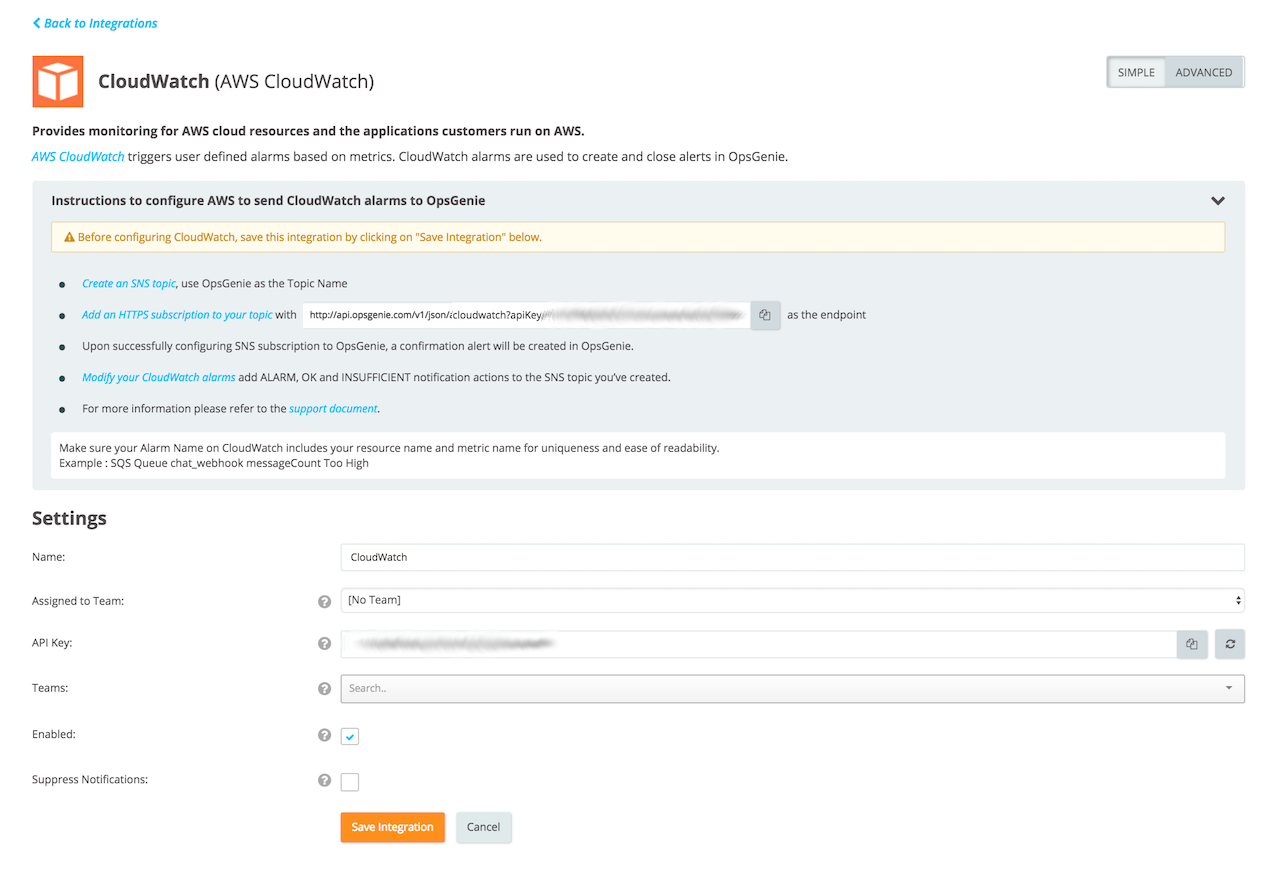
Task: Click the endpoint URL text field
Action: click(x=527, y=315)
